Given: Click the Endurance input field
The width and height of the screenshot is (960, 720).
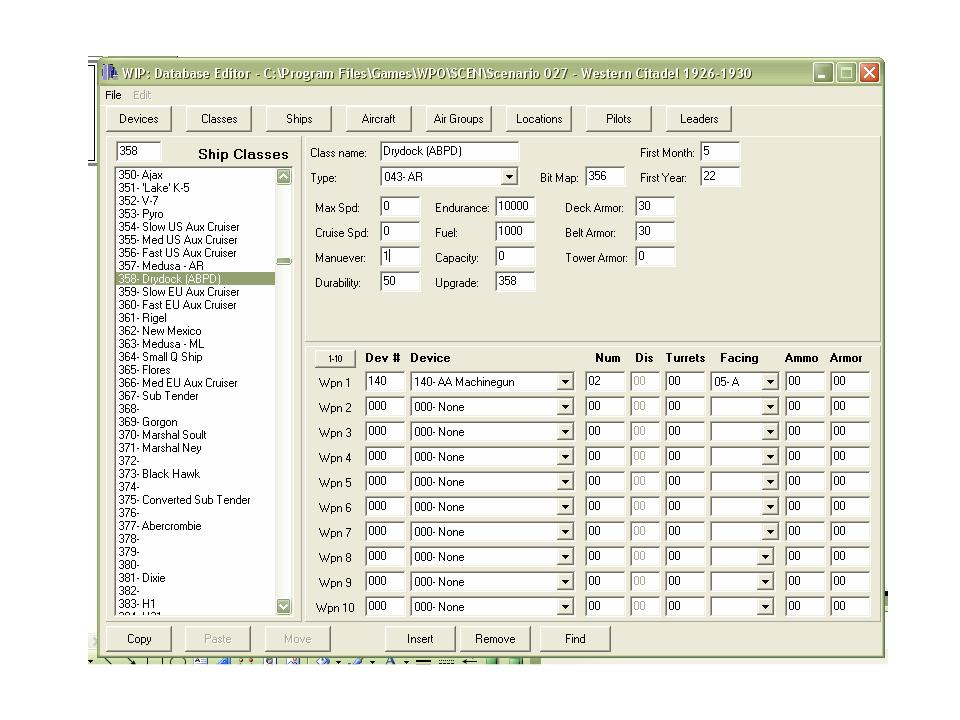Looking at the screenshot, I should (x=515, y=206).
